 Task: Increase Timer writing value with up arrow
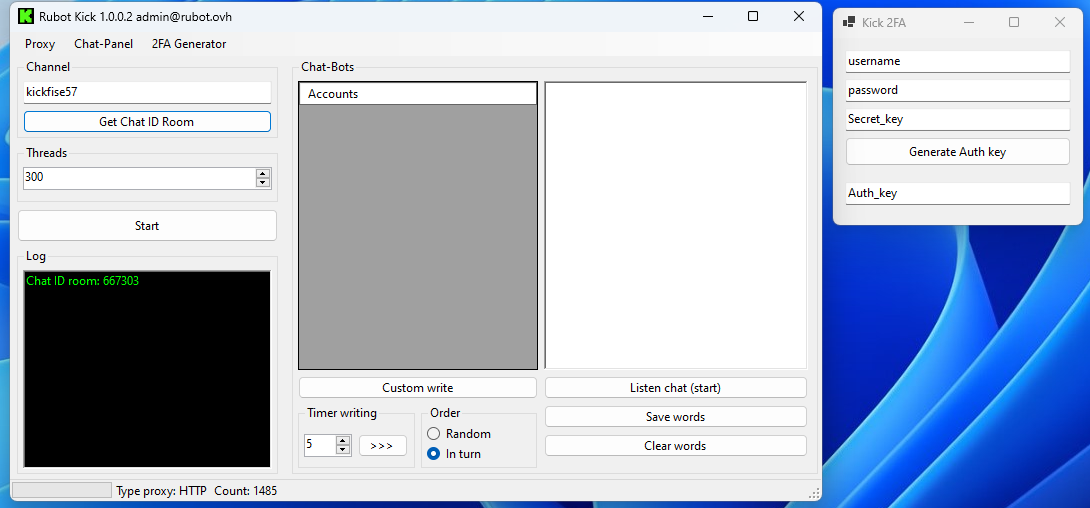343,440
